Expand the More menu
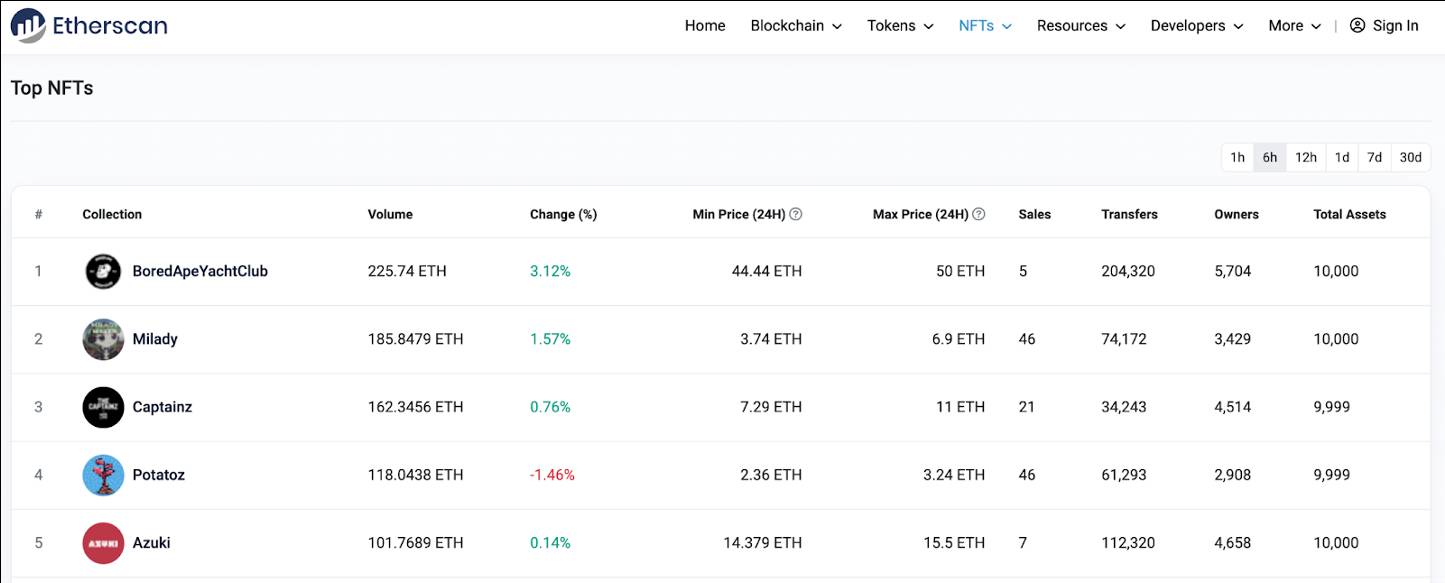The width and height of the screenshot is (1445, 583). pos(1295,26)
